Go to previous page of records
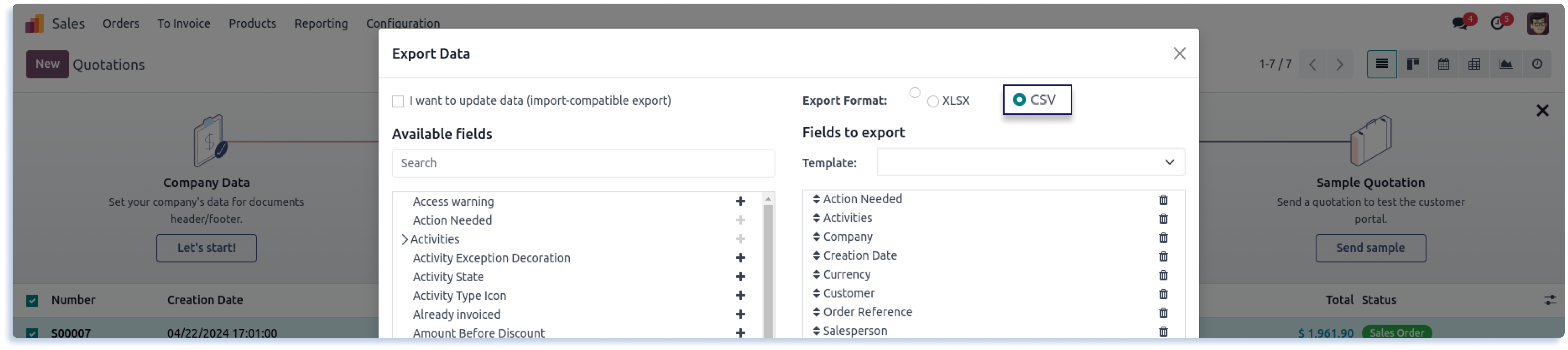 click(1312, 65)
